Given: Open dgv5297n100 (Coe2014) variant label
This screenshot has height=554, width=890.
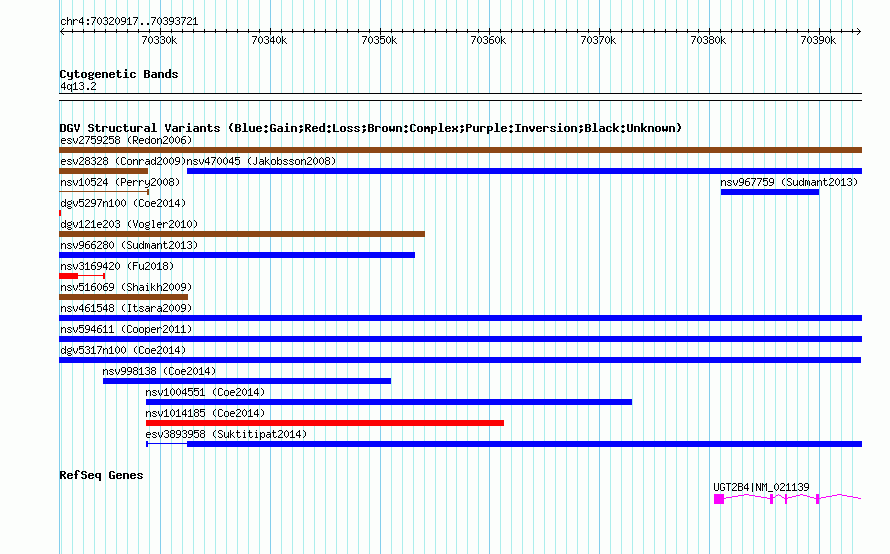Looking at the screenshot, I should [x=123, y=203].
